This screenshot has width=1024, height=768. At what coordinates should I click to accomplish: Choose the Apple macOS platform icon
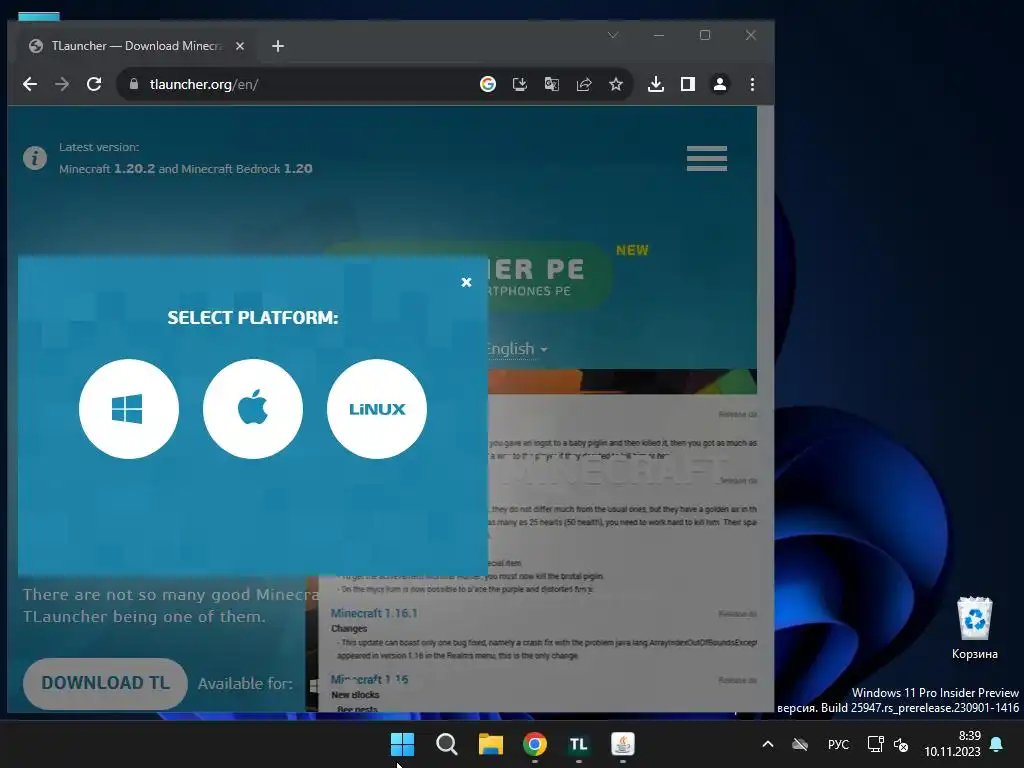[x=253, y=409]
